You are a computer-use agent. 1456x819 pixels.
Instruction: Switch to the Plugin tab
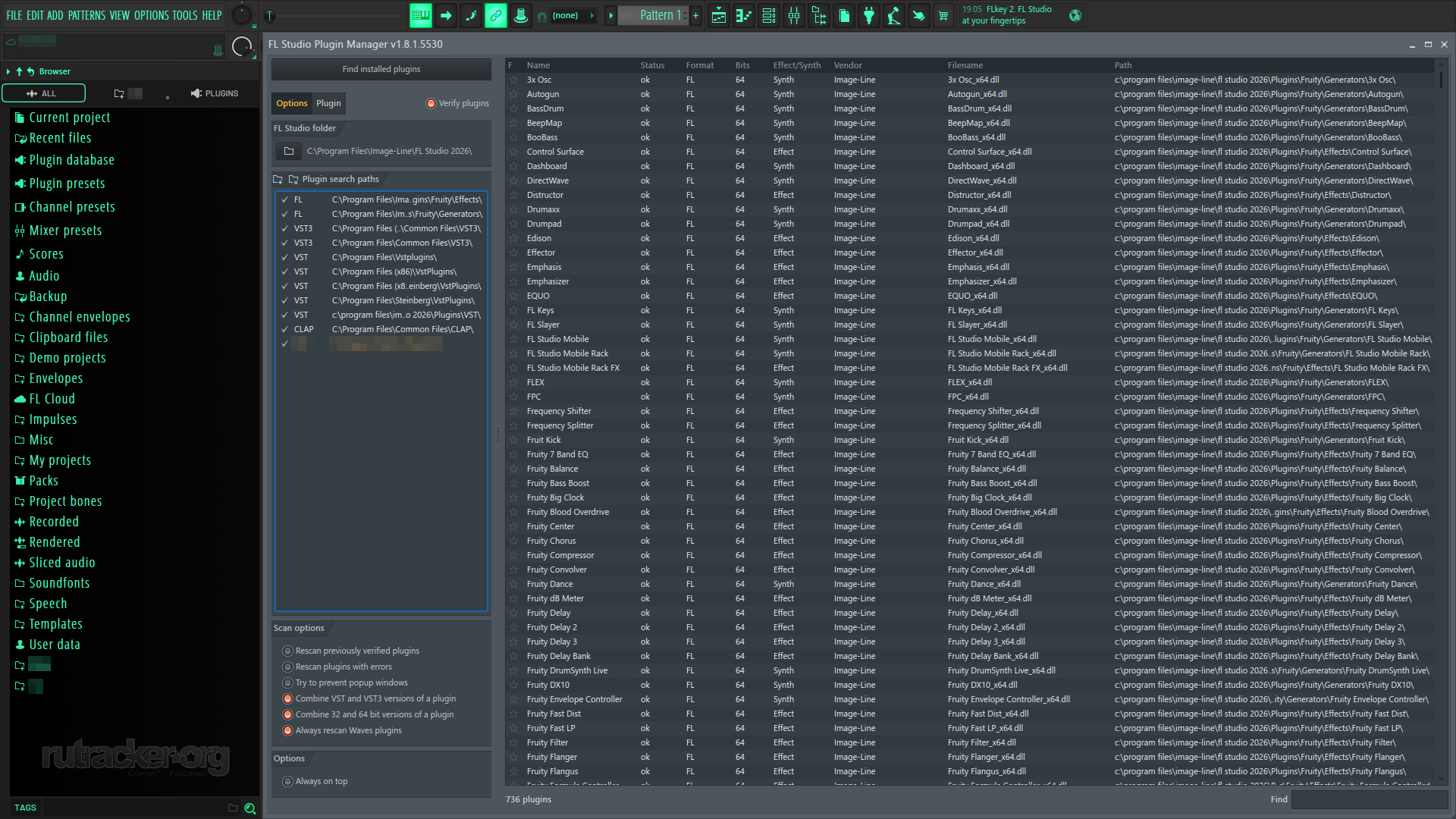coord(328,103)
